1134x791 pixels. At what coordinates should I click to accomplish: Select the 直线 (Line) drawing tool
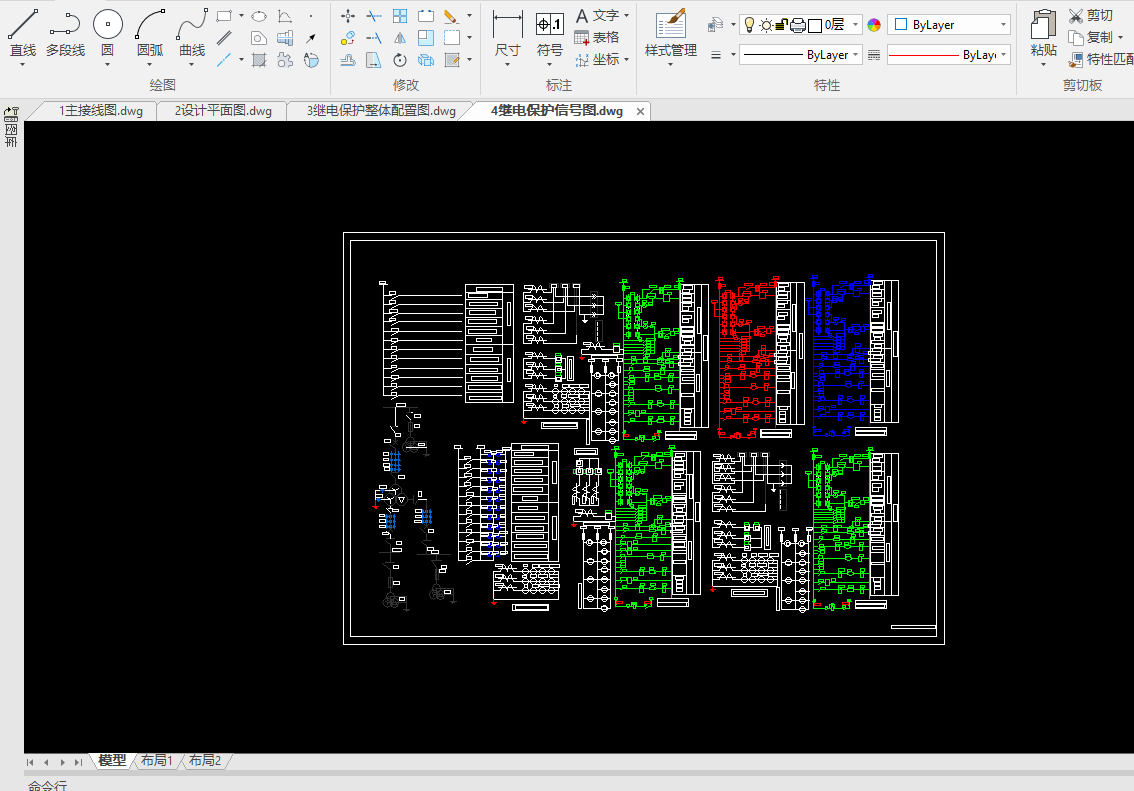pos(22,32)
